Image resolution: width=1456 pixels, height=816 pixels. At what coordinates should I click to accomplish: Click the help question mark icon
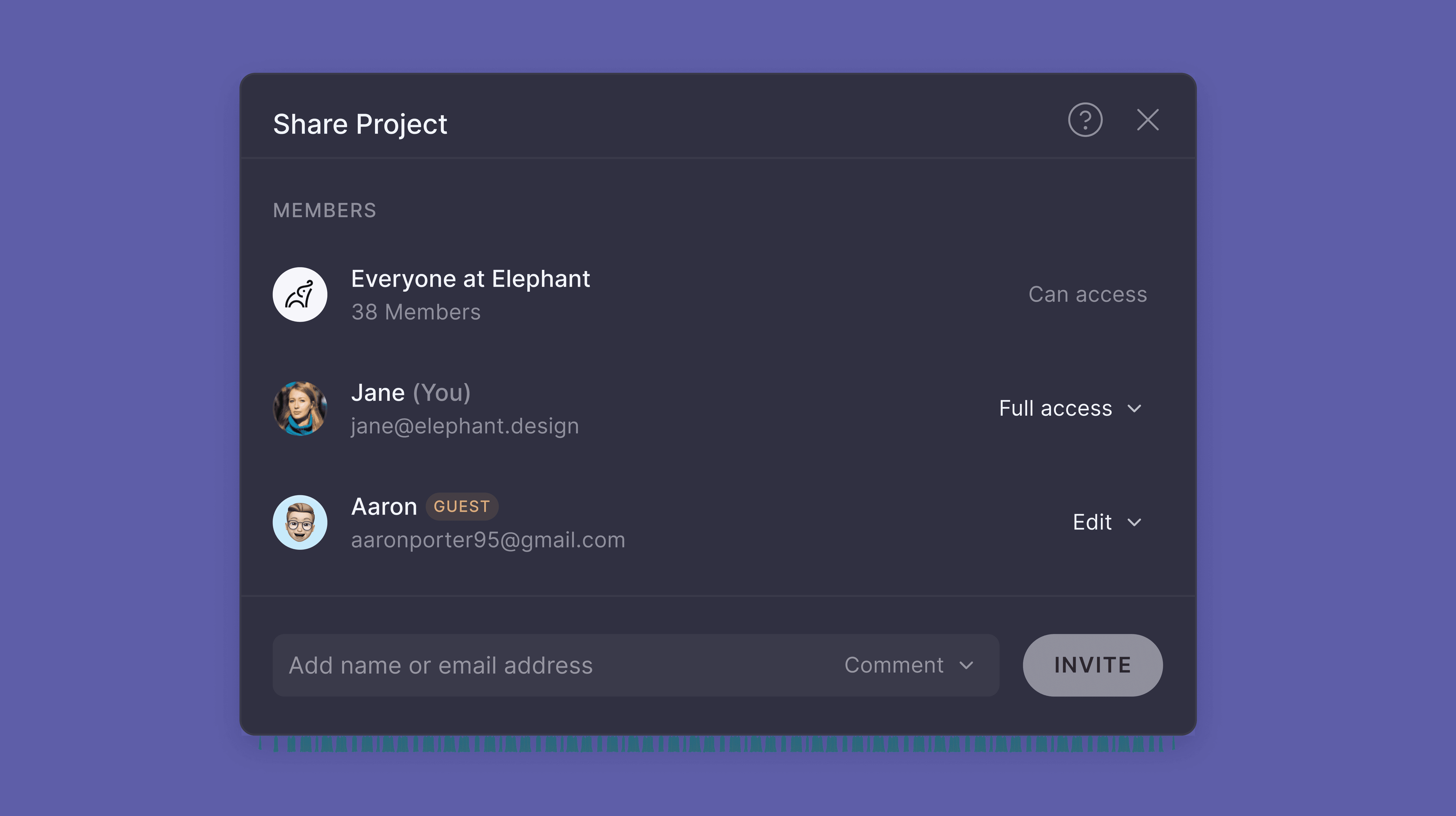(x=1085, y=120)
